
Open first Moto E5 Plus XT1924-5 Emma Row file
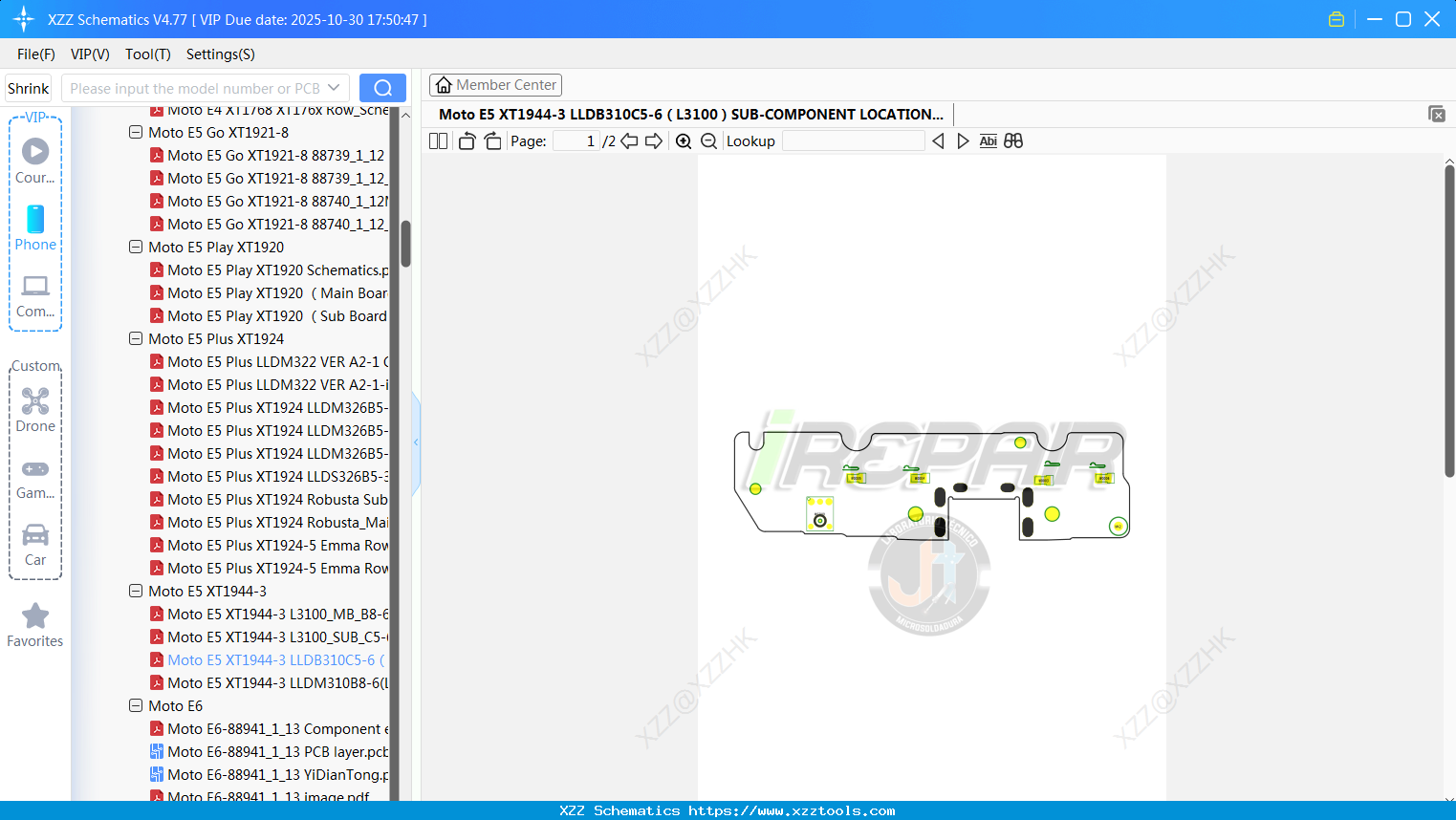click(270, 546)
